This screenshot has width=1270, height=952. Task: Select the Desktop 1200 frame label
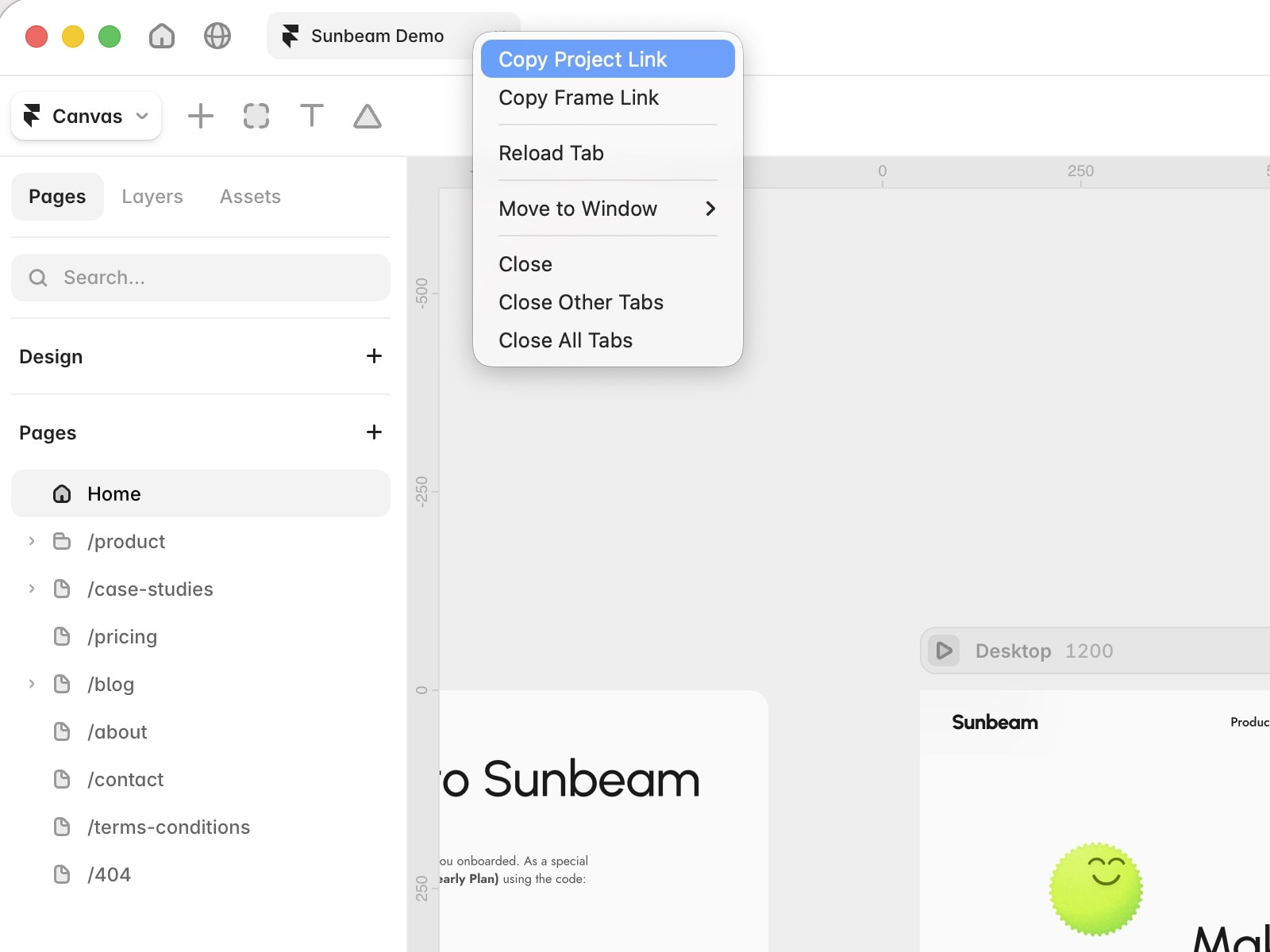pos(1044,651)
